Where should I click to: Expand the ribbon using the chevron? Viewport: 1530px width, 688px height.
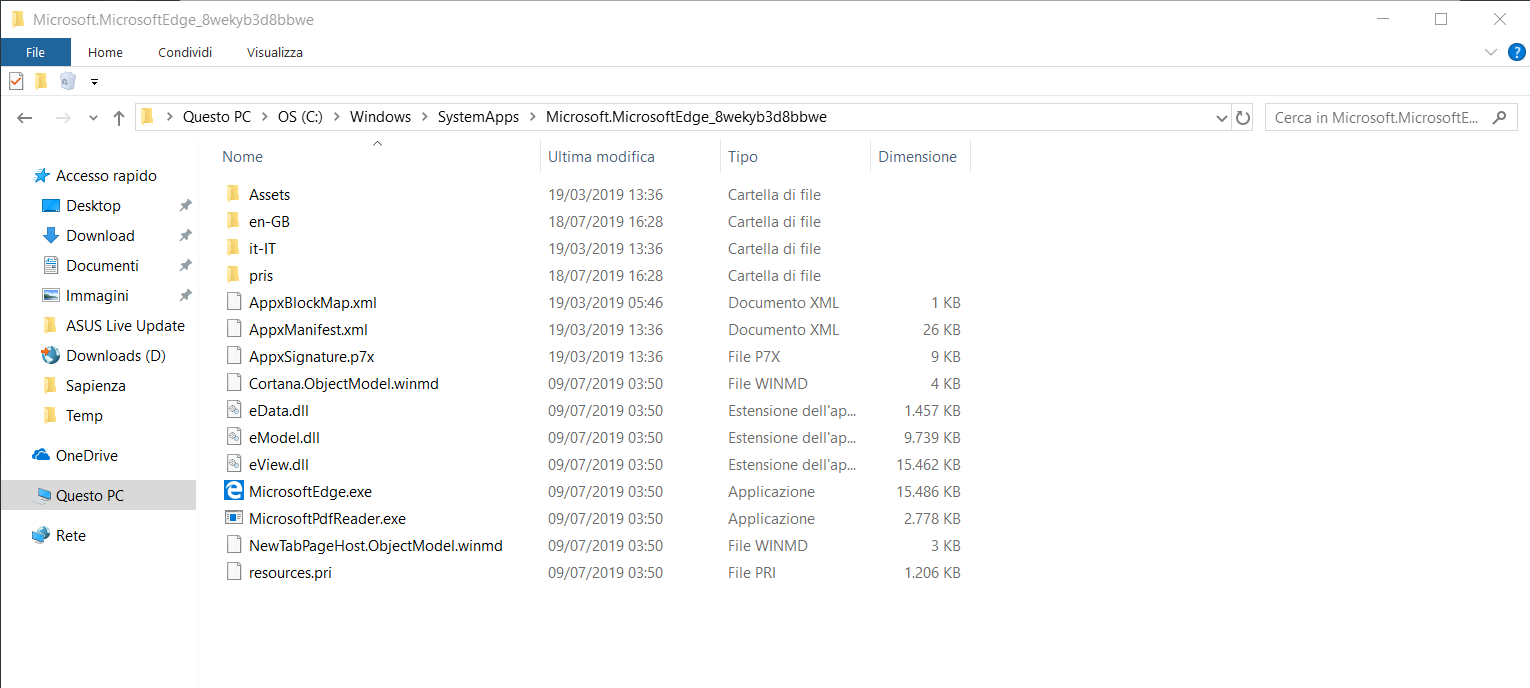pyautogui.click(x=1491, y=52)
